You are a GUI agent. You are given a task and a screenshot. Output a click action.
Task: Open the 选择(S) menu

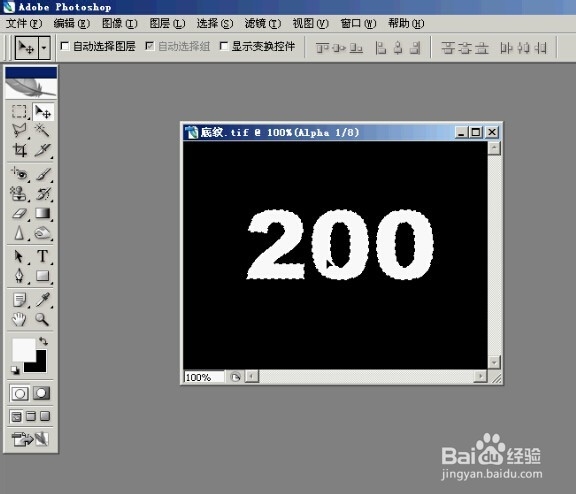coord(215,24)
